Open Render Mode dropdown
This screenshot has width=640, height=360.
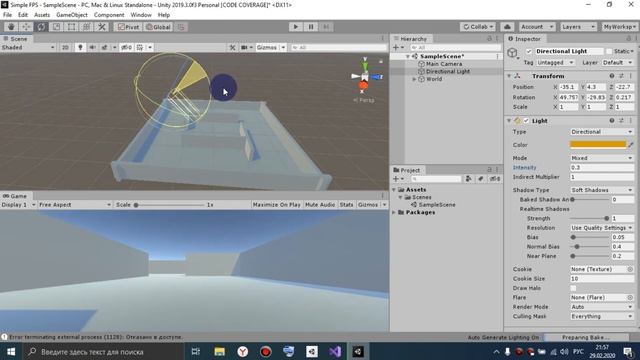tap(602, 307)
